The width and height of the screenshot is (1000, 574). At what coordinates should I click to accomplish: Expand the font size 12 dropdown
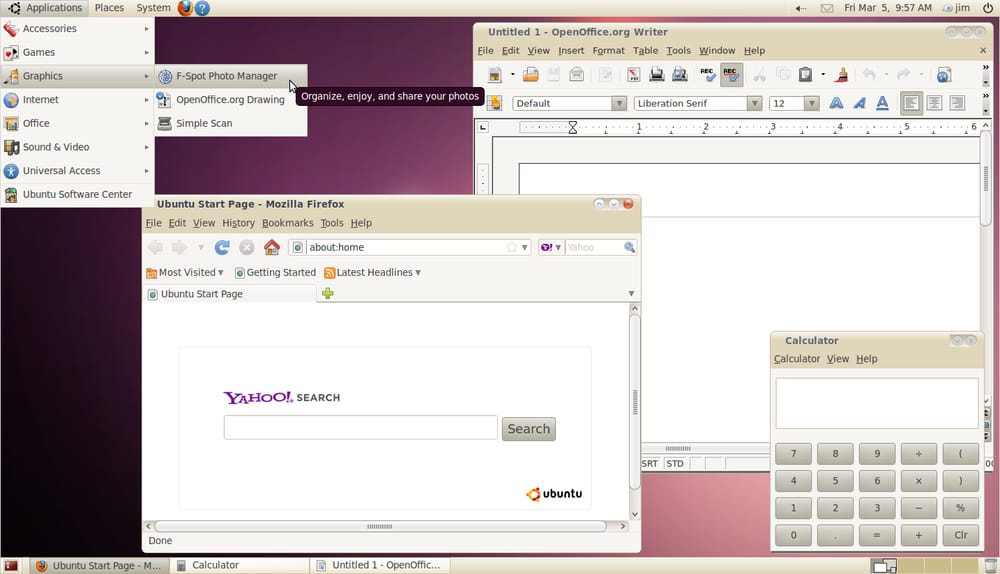tap(811, 103)
